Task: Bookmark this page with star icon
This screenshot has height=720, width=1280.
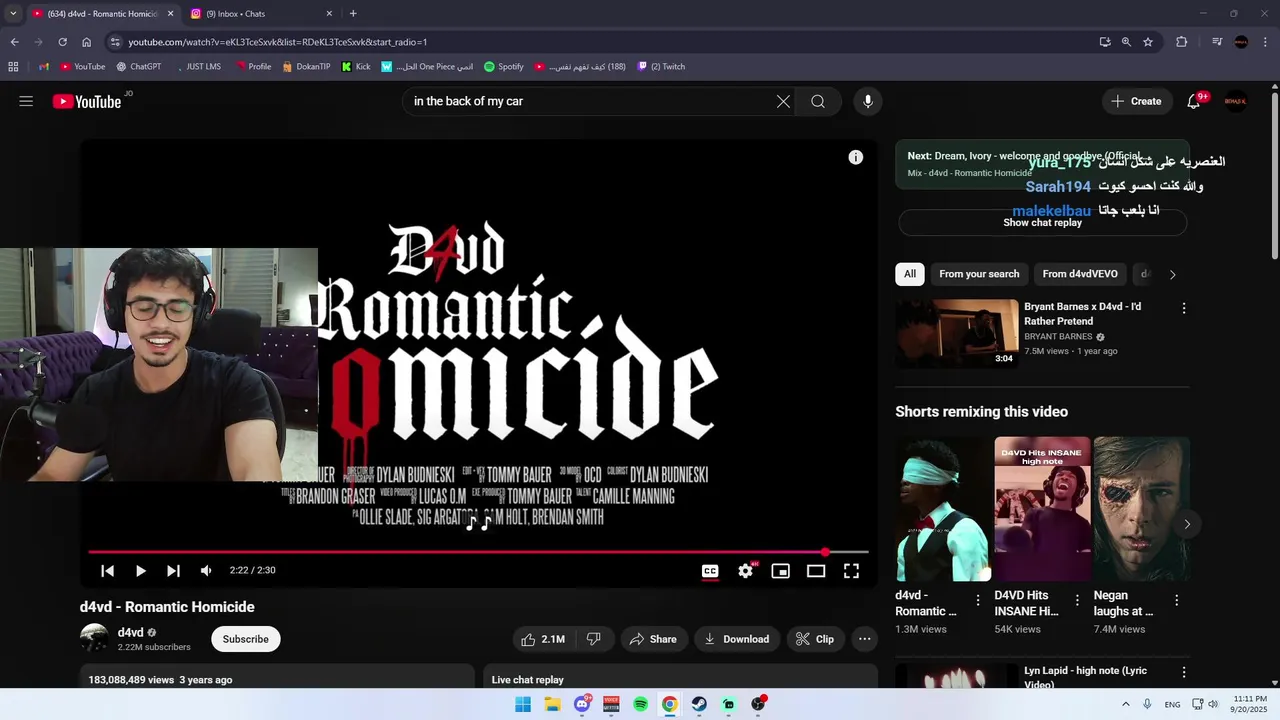Action: pos(1148,42)
